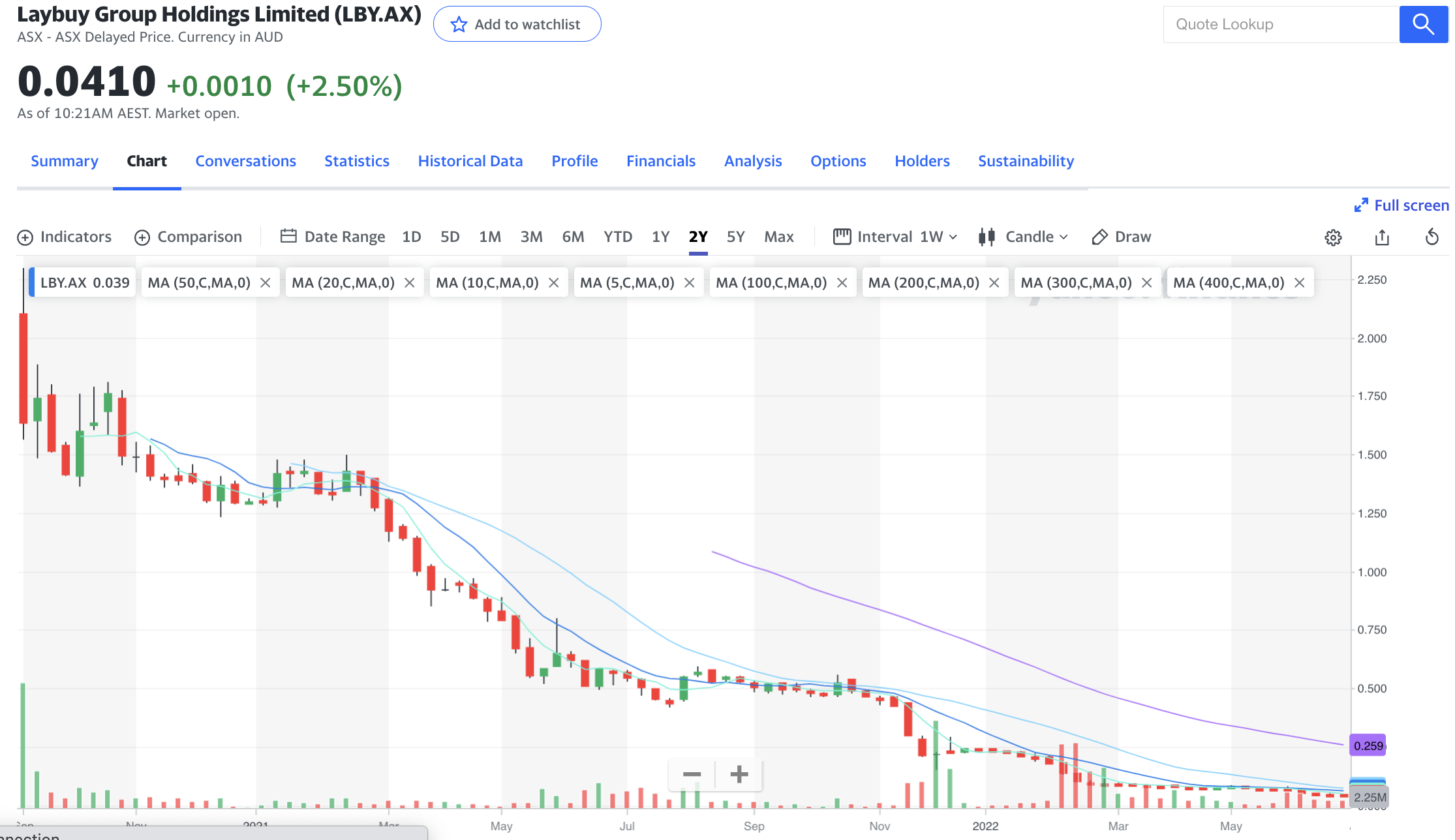Select the 3M range
Screen dimensions: 1455x840
point(532,237)
